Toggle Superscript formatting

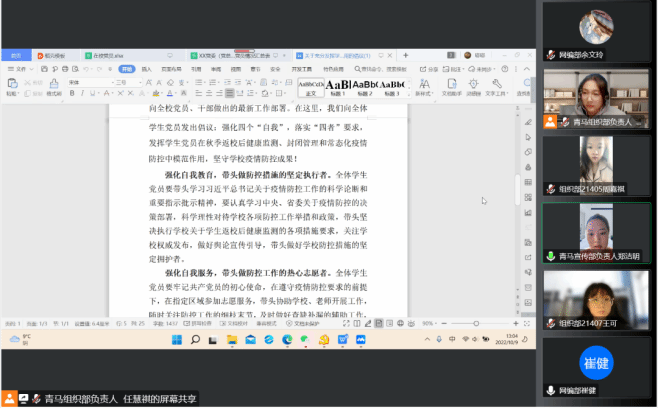click(x=120, y=93)
